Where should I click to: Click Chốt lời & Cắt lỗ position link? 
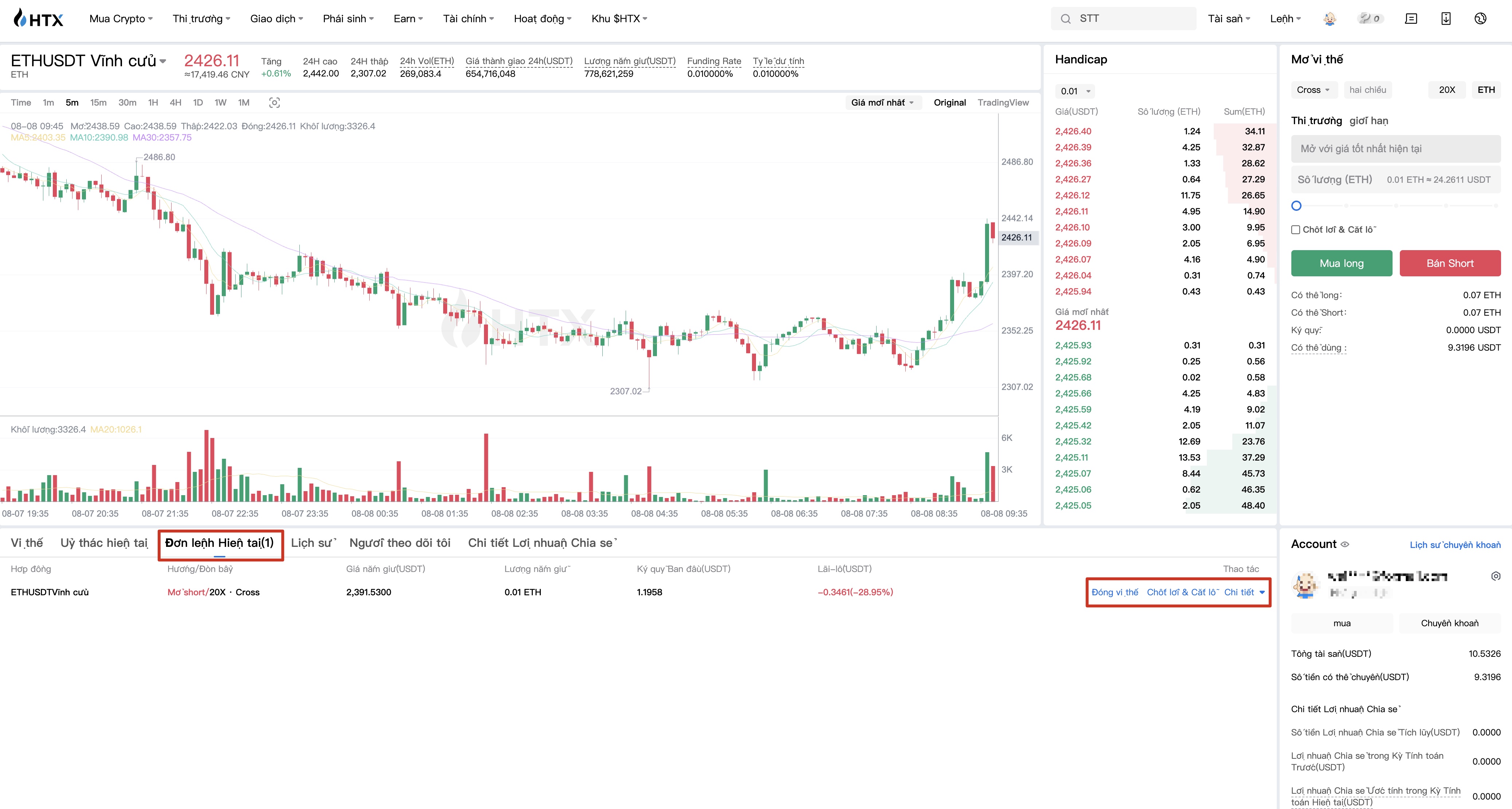point(1183,592)
